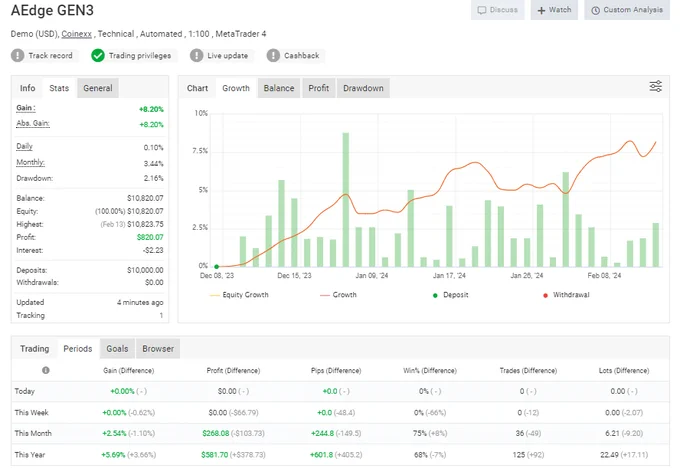Click the Discuss button
This screenshot has height=475, width=680.
click(497, 10)
